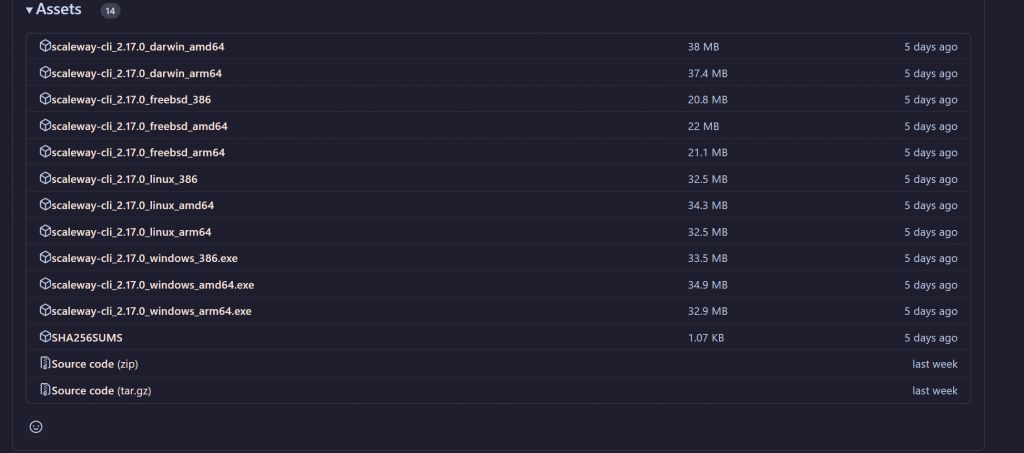Click the package icon beside windows_arm64.exe asset
The height and width of the screenshot is (453, 1024).
pos(45,310)
